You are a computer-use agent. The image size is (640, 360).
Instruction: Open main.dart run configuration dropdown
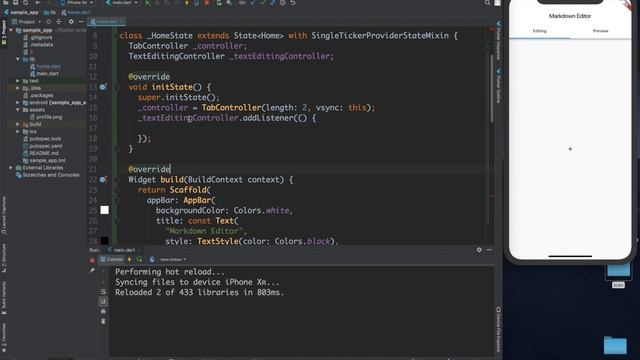tap(122, 3)
